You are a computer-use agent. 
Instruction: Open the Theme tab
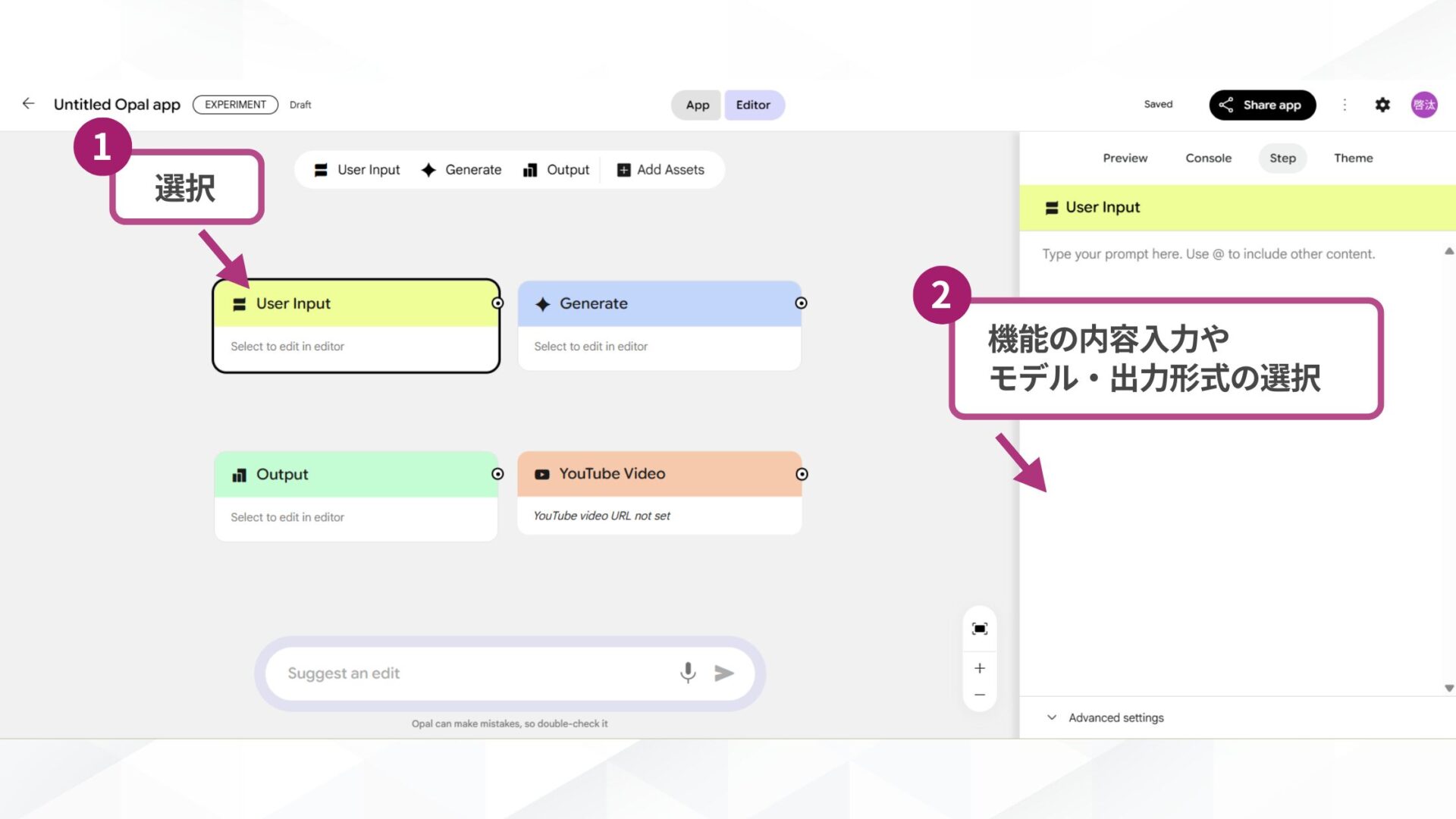[x=1353, y=158]
